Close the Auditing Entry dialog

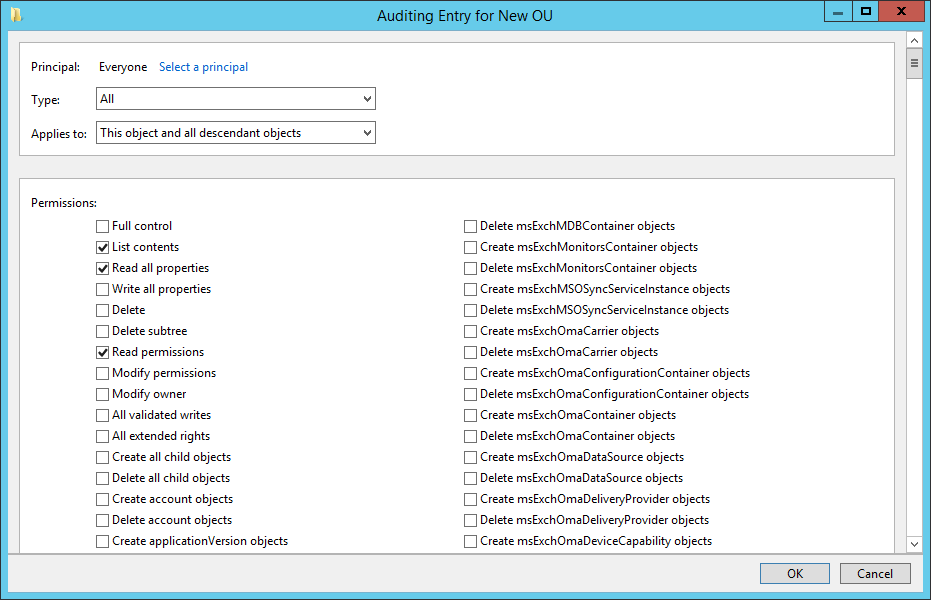tap(901, 12)
